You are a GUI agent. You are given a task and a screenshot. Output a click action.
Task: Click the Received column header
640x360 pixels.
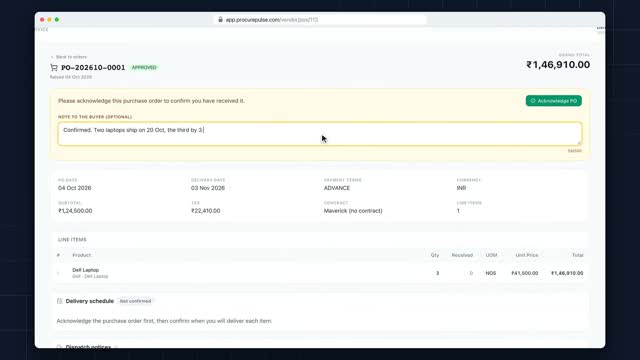462,255
